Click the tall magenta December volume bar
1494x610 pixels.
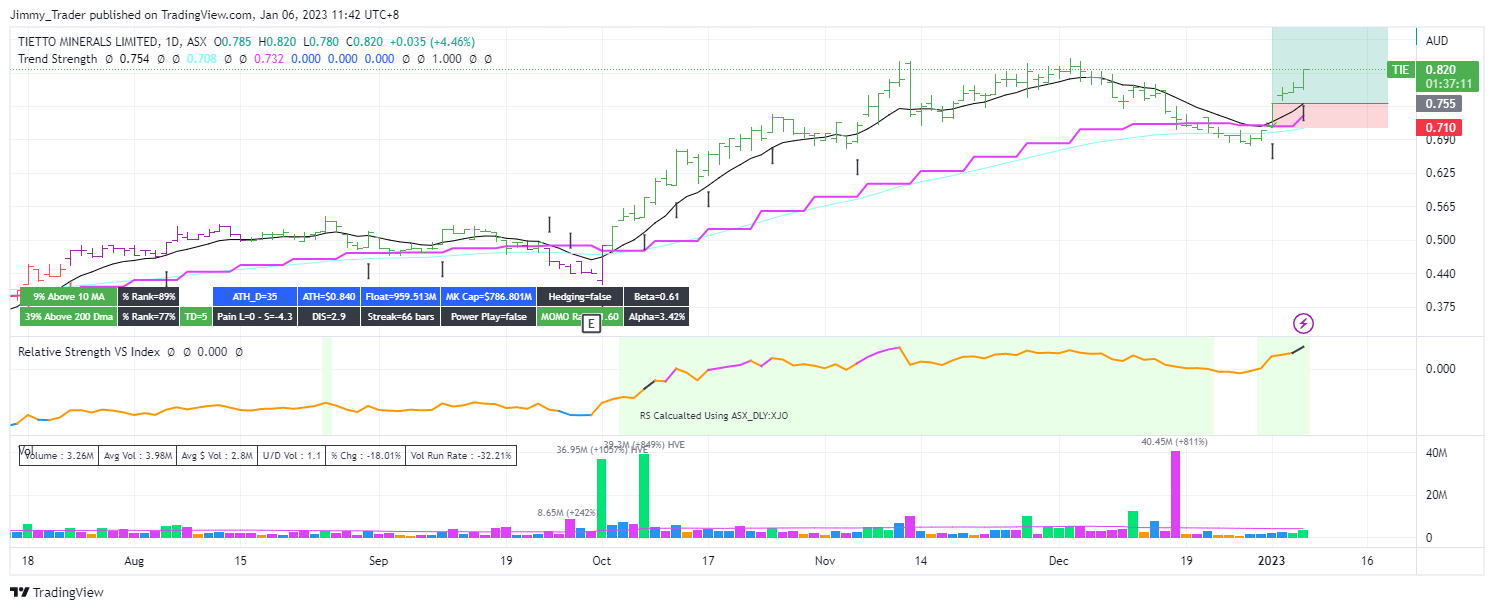(1176, 495)
